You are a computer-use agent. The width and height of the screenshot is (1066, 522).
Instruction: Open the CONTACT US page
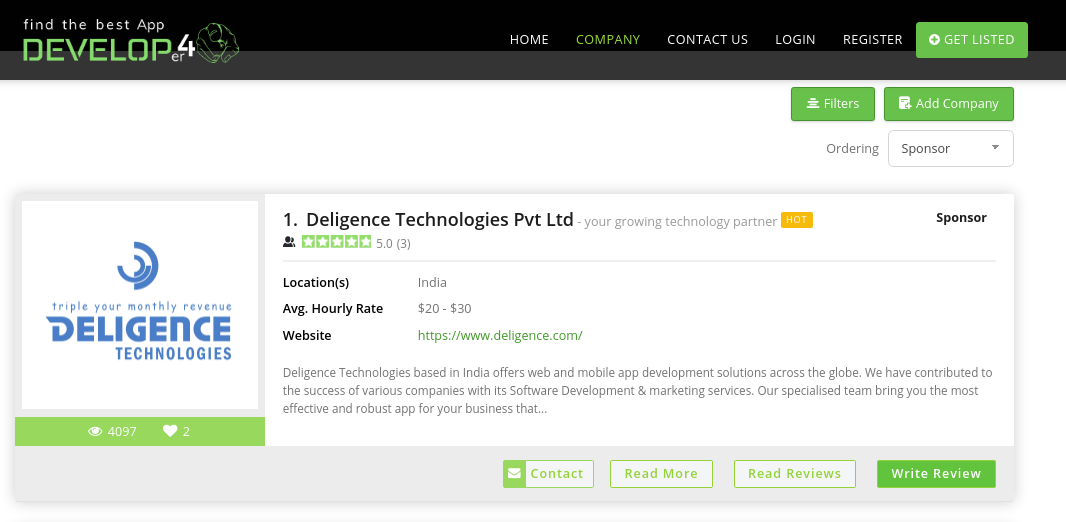point(707,39)
